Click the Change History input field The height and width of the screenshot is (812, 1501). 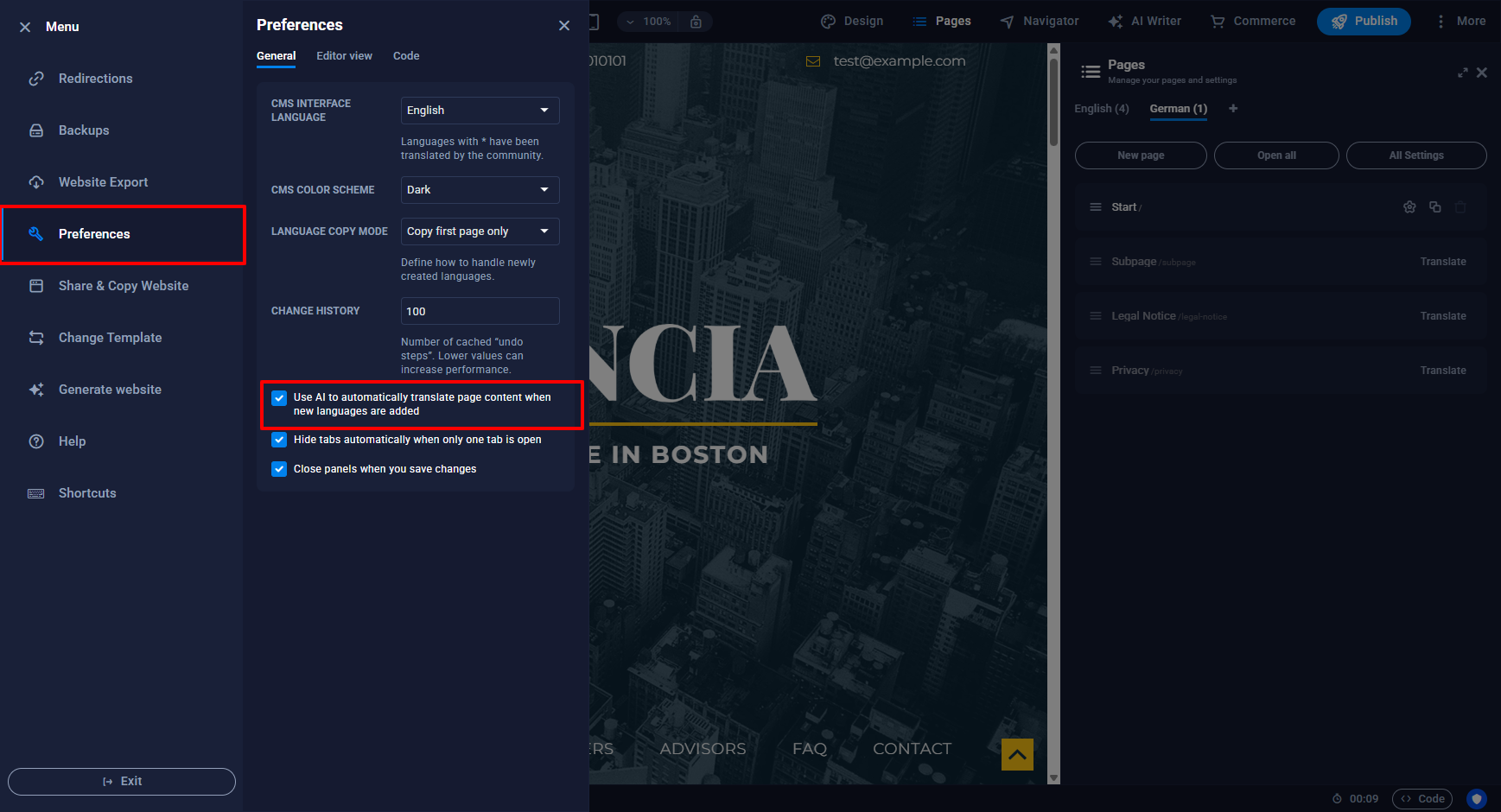480,311
